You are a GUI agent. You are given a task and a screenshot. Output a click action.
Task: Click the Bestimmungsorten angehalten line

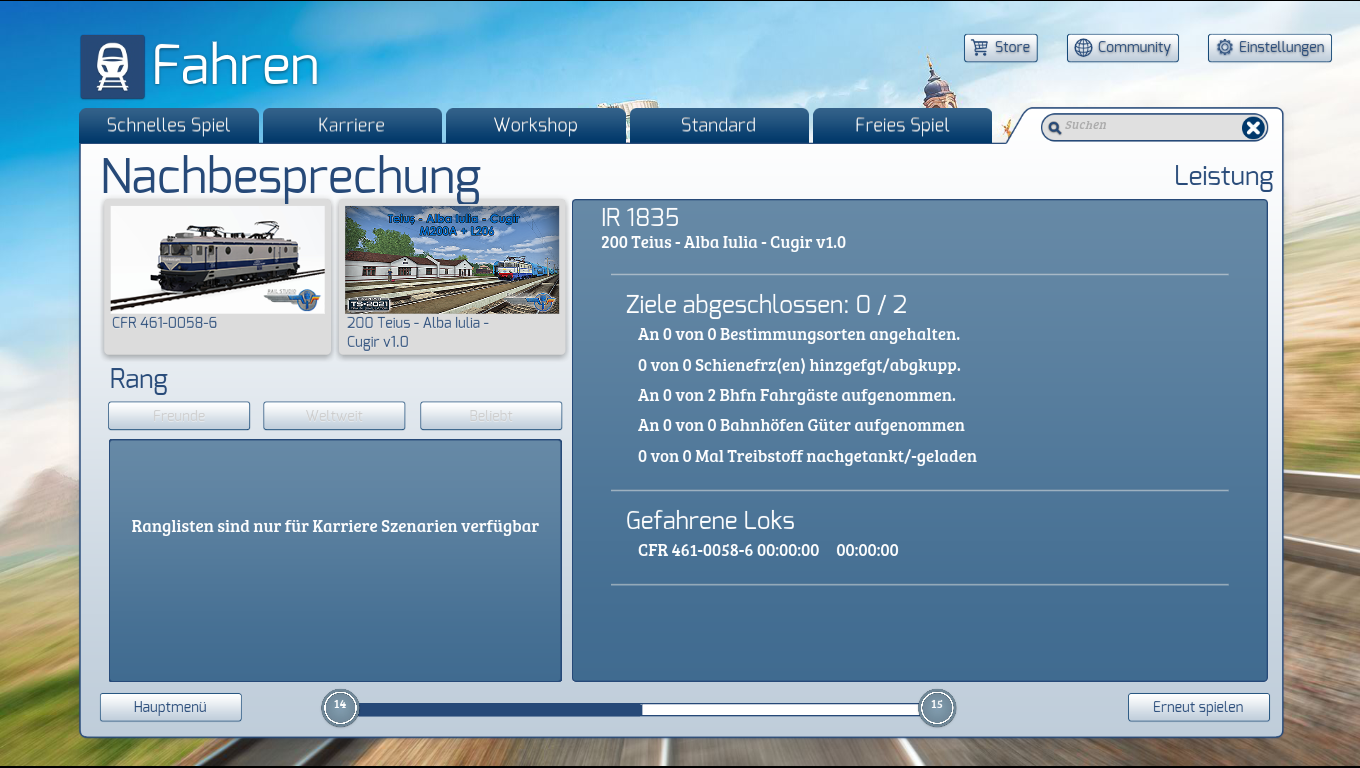799,334
